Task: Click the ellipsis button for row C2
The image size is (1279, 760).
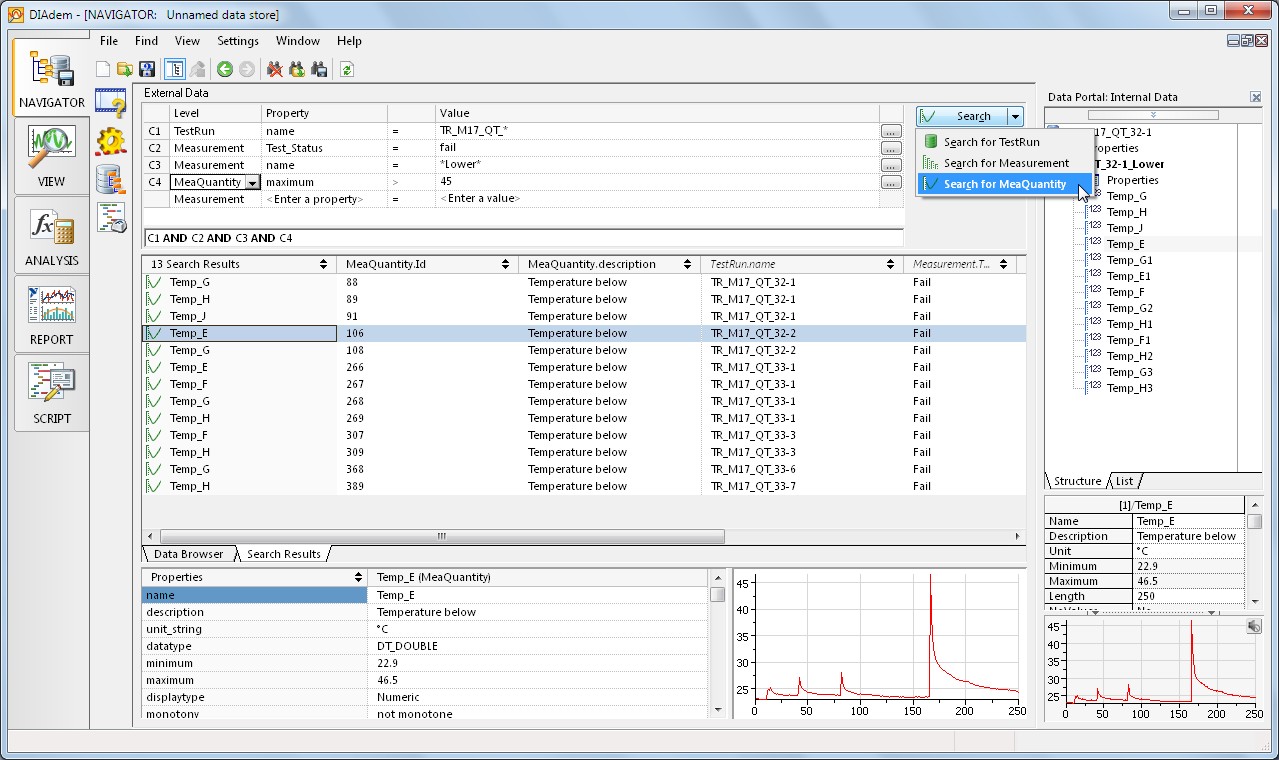Action: [x=890, y=148]
